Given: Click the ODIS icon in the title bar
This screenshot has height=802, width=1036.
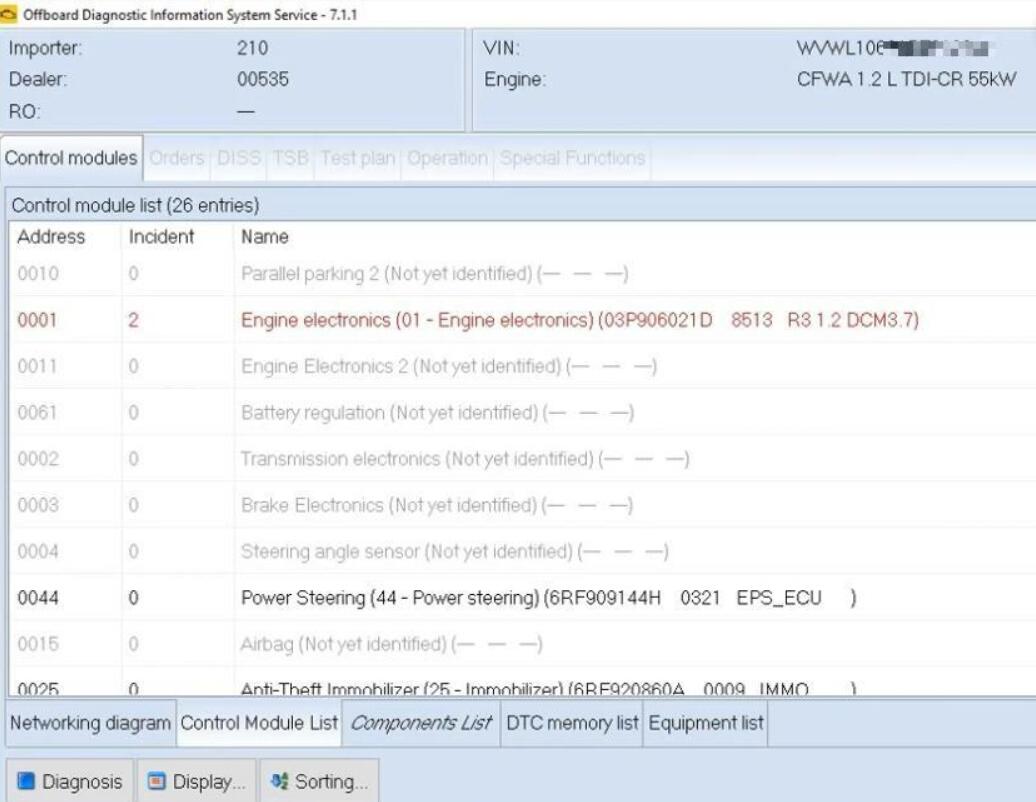Looking at the screenshot, I should (x=10, y=14).
